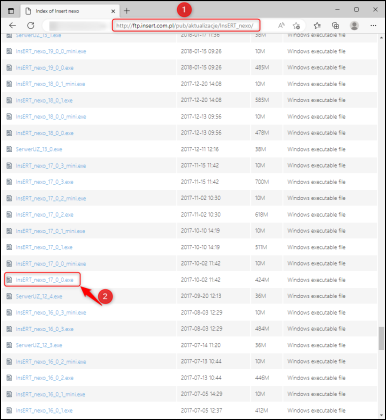Open ServerUZ_12_4.exe file link
The width and height of the screenshot is (386, 420).
(39, 296)
